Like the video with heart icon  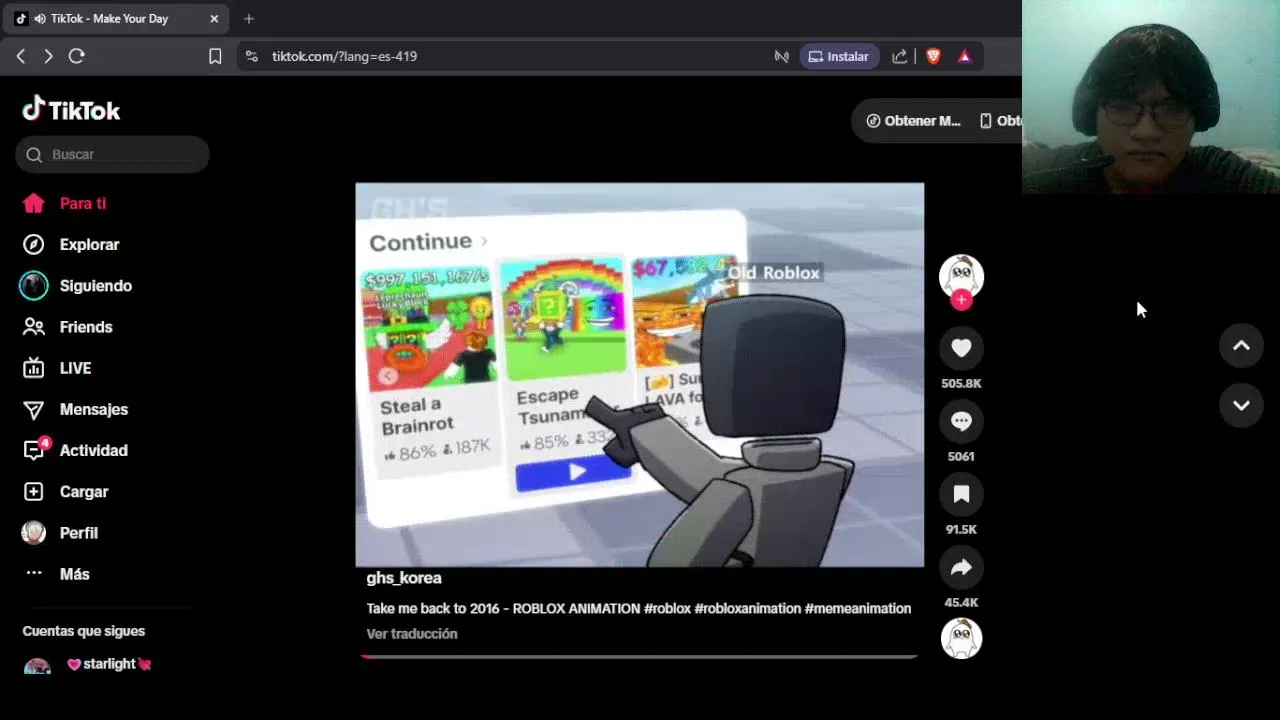(961, 347)
